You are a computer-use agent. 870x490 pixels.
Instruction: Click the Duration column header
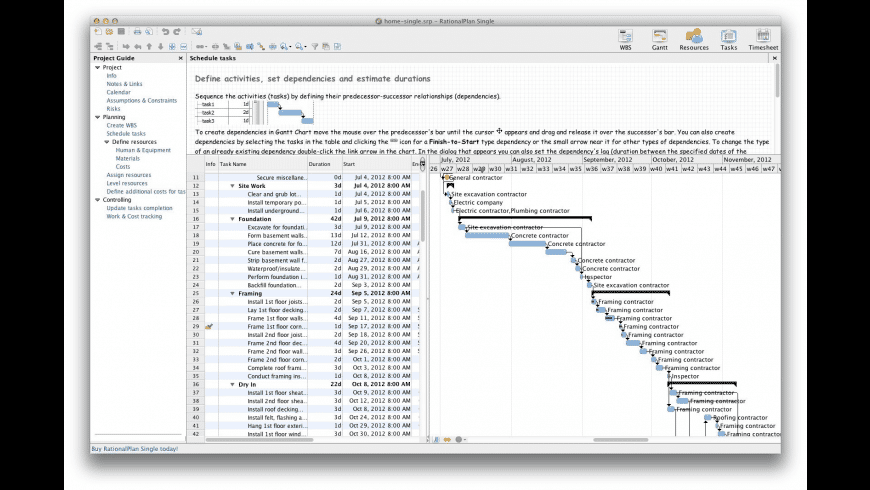pos(325,164)
